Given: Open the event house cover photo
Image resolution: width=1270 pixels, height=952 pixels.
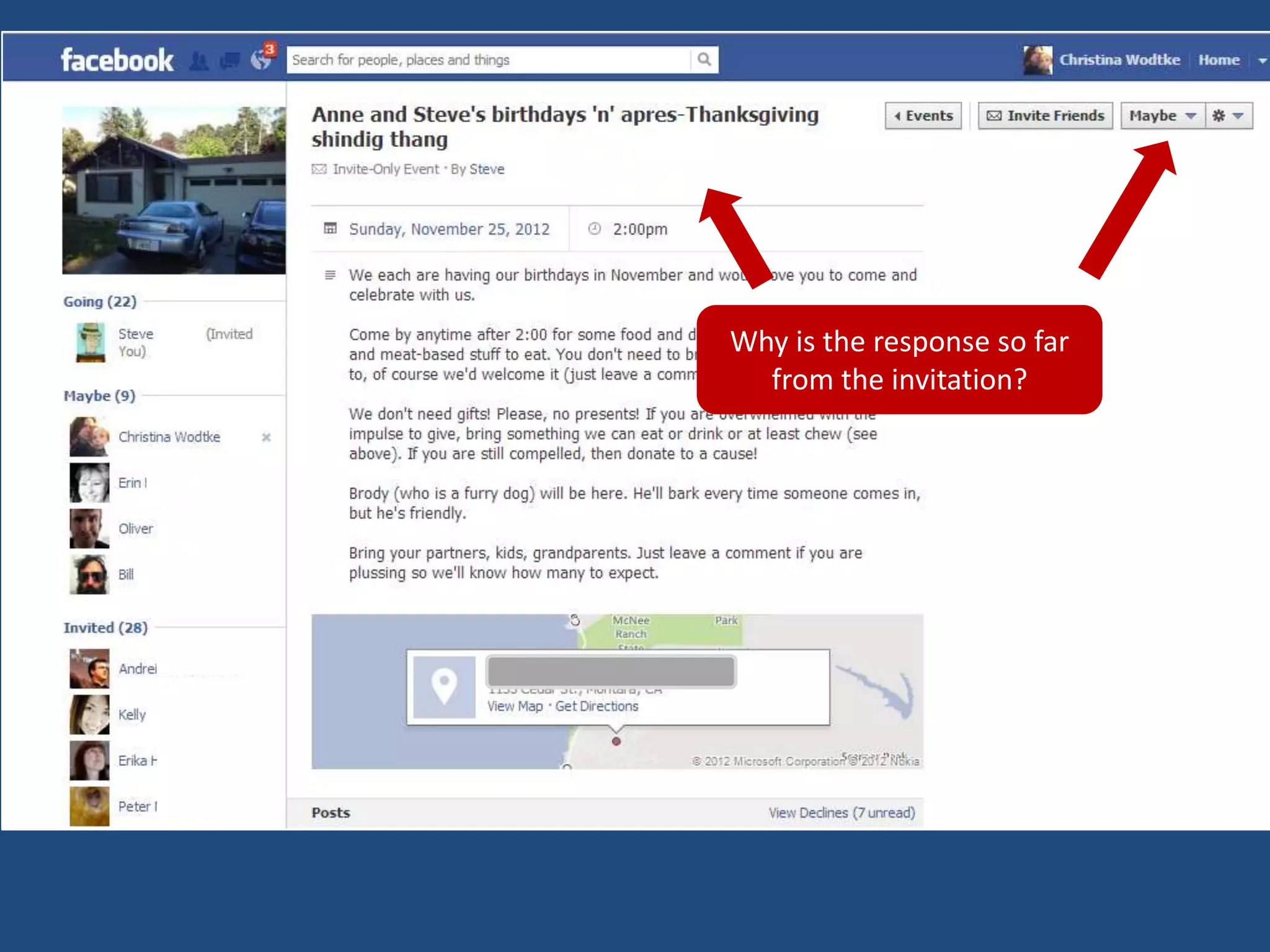Looking at the screenshot, I should pyautogui.click(x=174, y=190).
